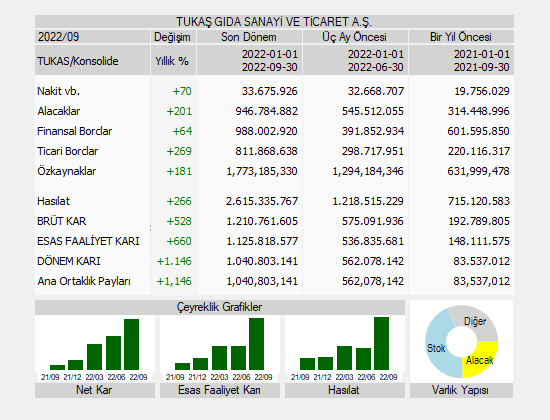Click the value 1.210.761.605
550x420 pixels.
coord(262,221)
